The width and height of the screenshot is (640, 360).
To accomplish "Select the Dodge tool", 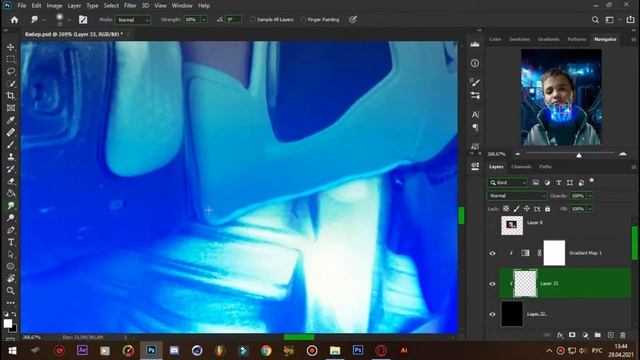I will (x=11, y=218).
